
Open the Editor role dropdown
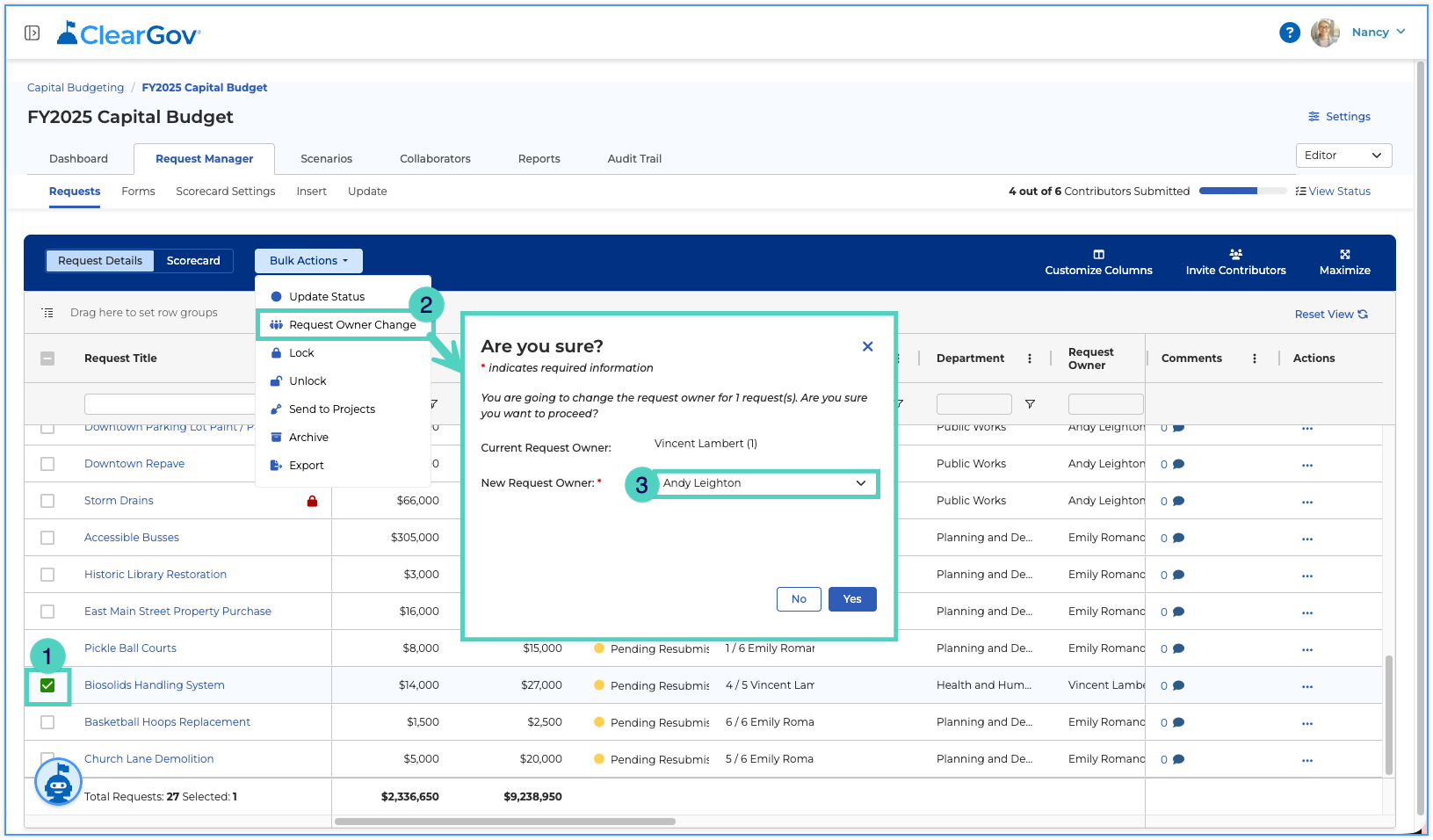pos(1343,156)
